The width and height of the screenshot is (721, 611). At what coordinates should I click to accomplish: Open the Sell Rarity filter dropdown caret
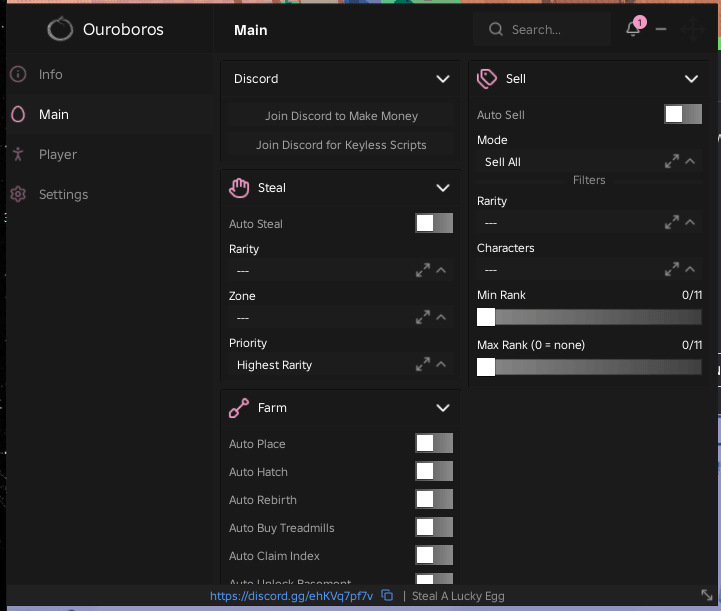pyautogui.click(x=690, y=223)
